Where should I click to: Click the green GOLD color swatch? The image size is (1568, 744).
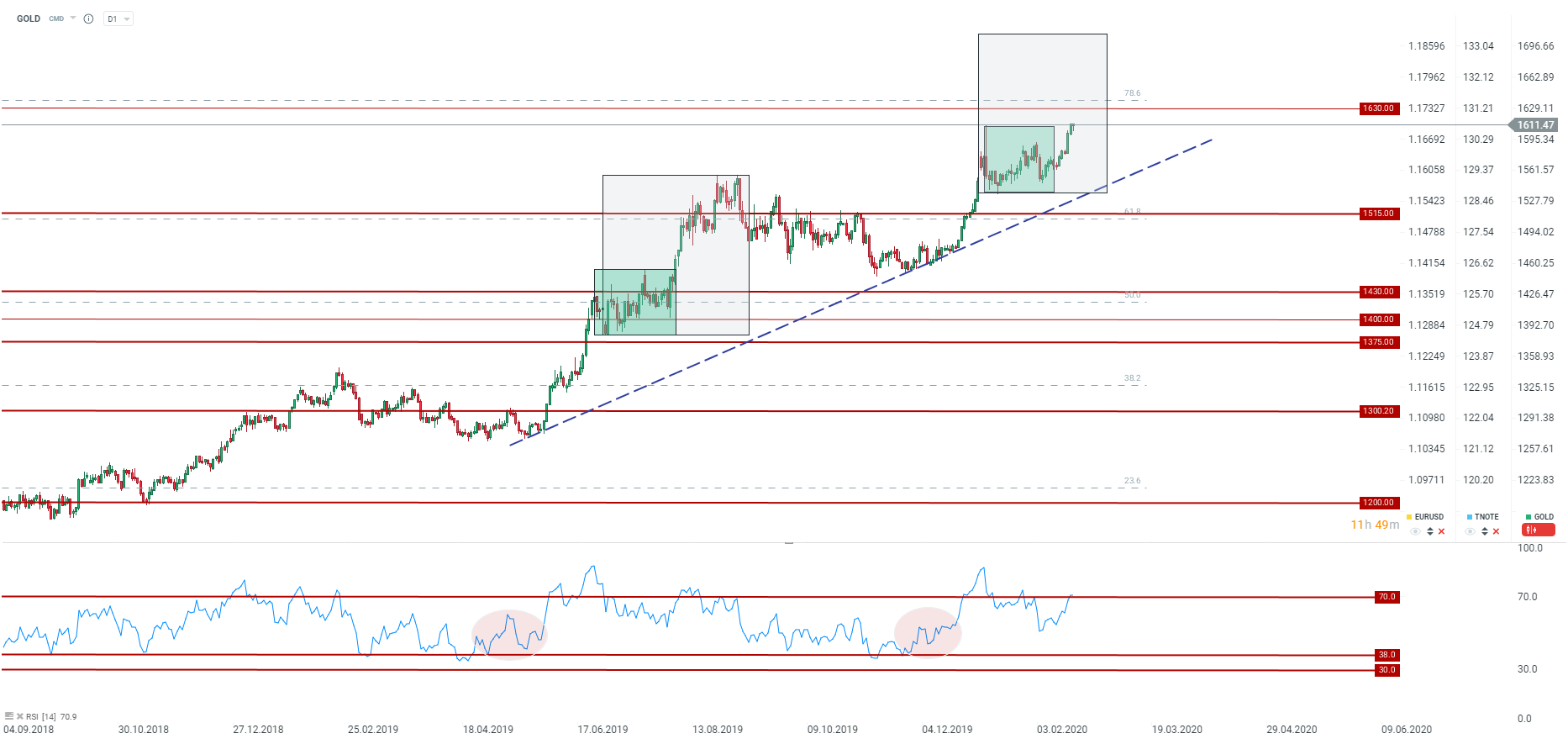click(1529, 517)
